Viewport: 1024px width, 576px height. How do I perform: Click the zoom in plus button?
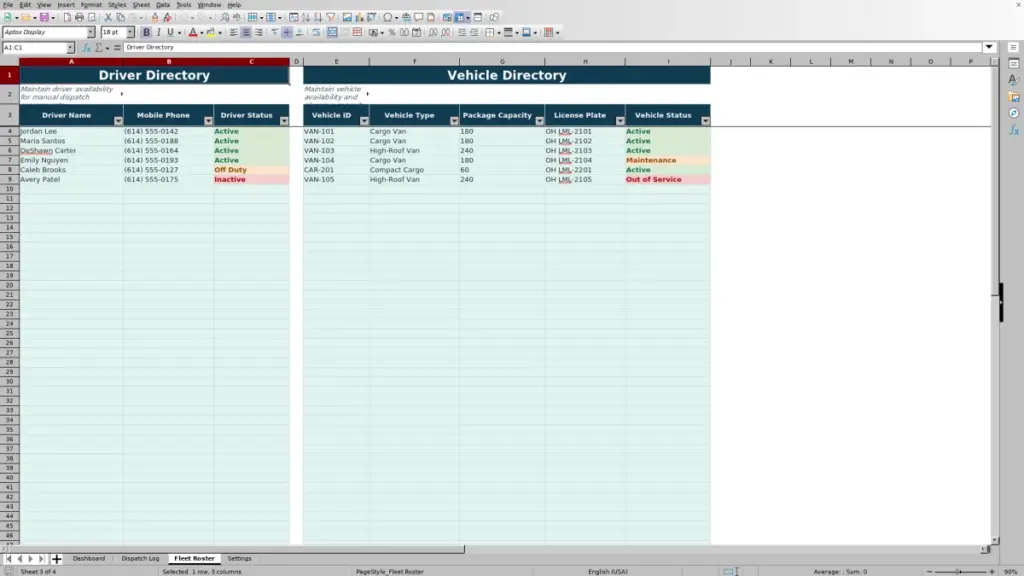click(x=992, y=571)
